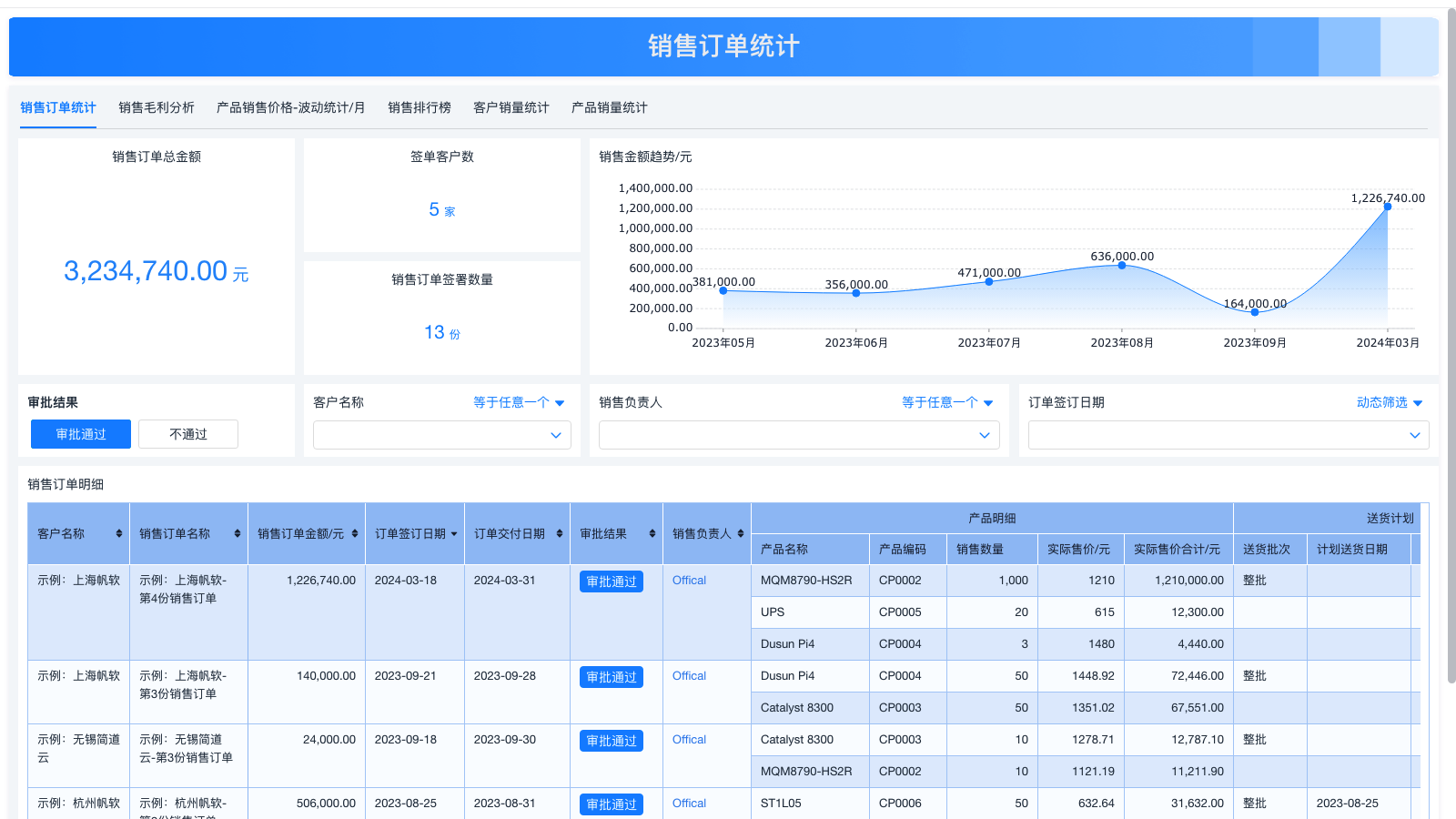The image size is (1456, 819).
Task: Click 送货批次 column header
Action: [1270, 550]
